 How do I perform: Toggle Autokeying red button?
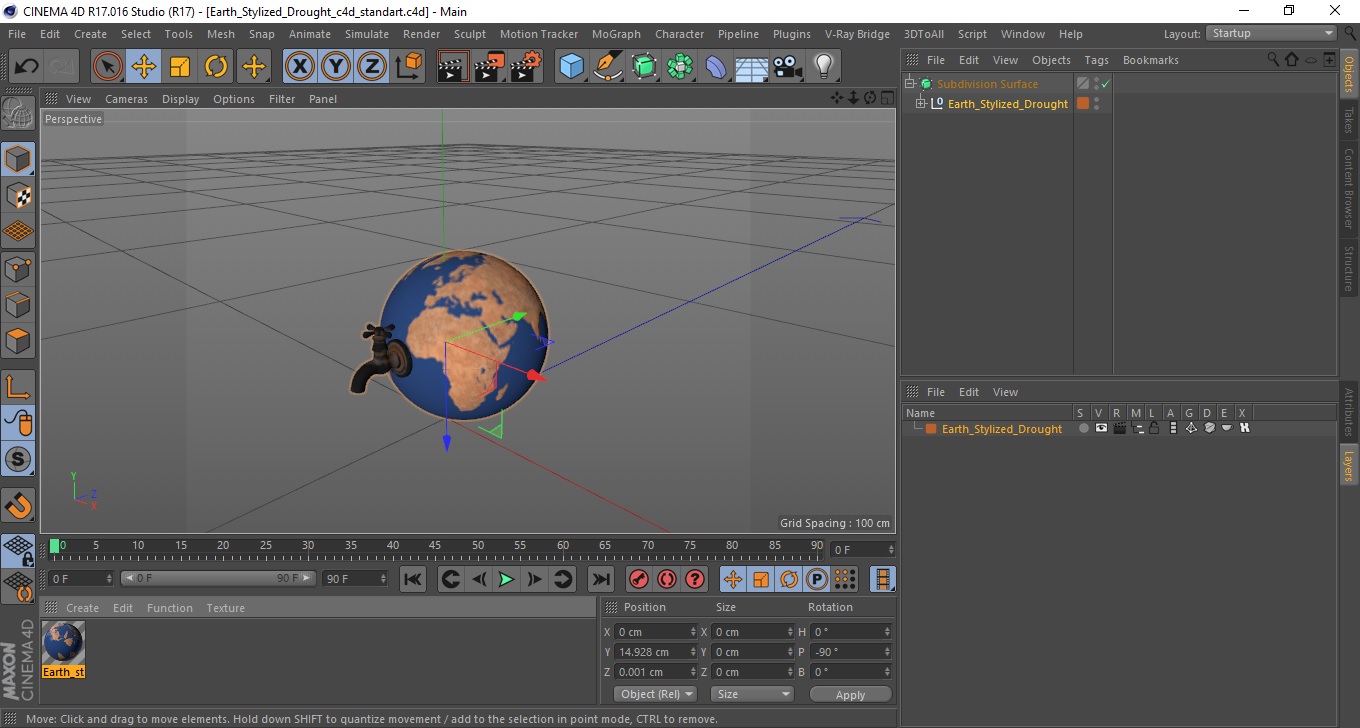[667, 579]
